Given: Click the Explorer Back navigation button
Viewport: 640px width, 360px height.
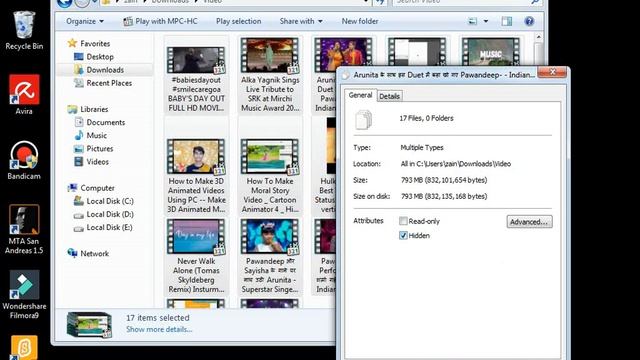Looking at the screenshot, I should pos(64,3).
